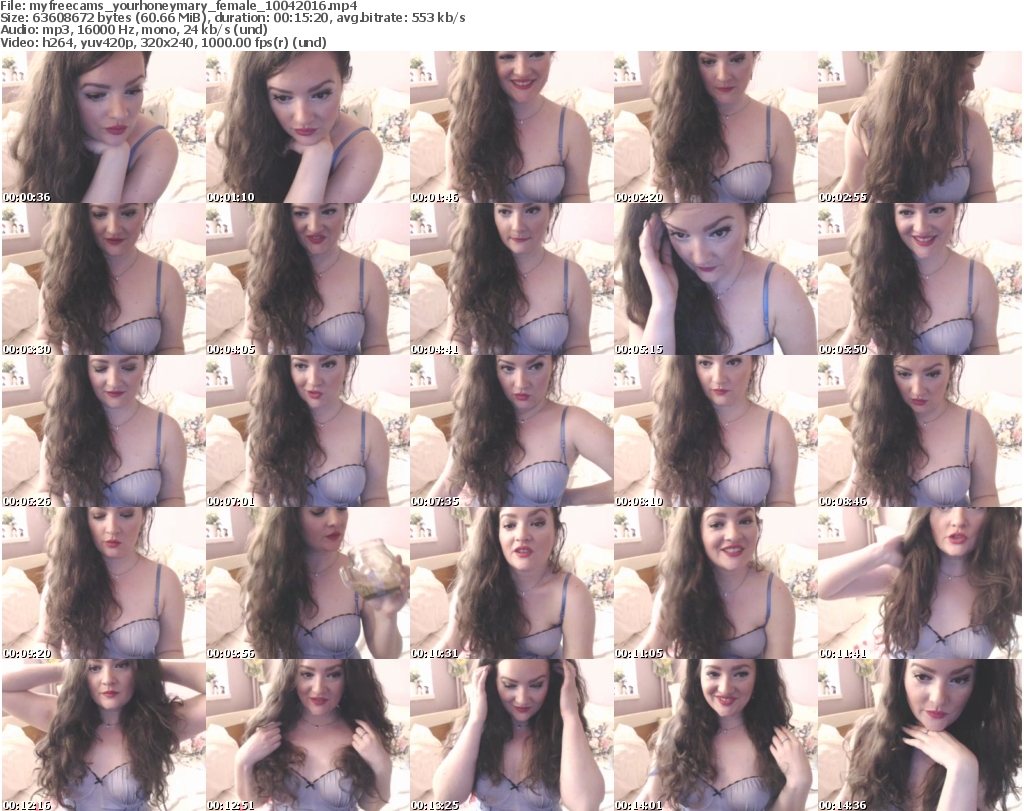
Task: Pick the thumbnail stamped 00:02:55
Action: tap(920, 127)
